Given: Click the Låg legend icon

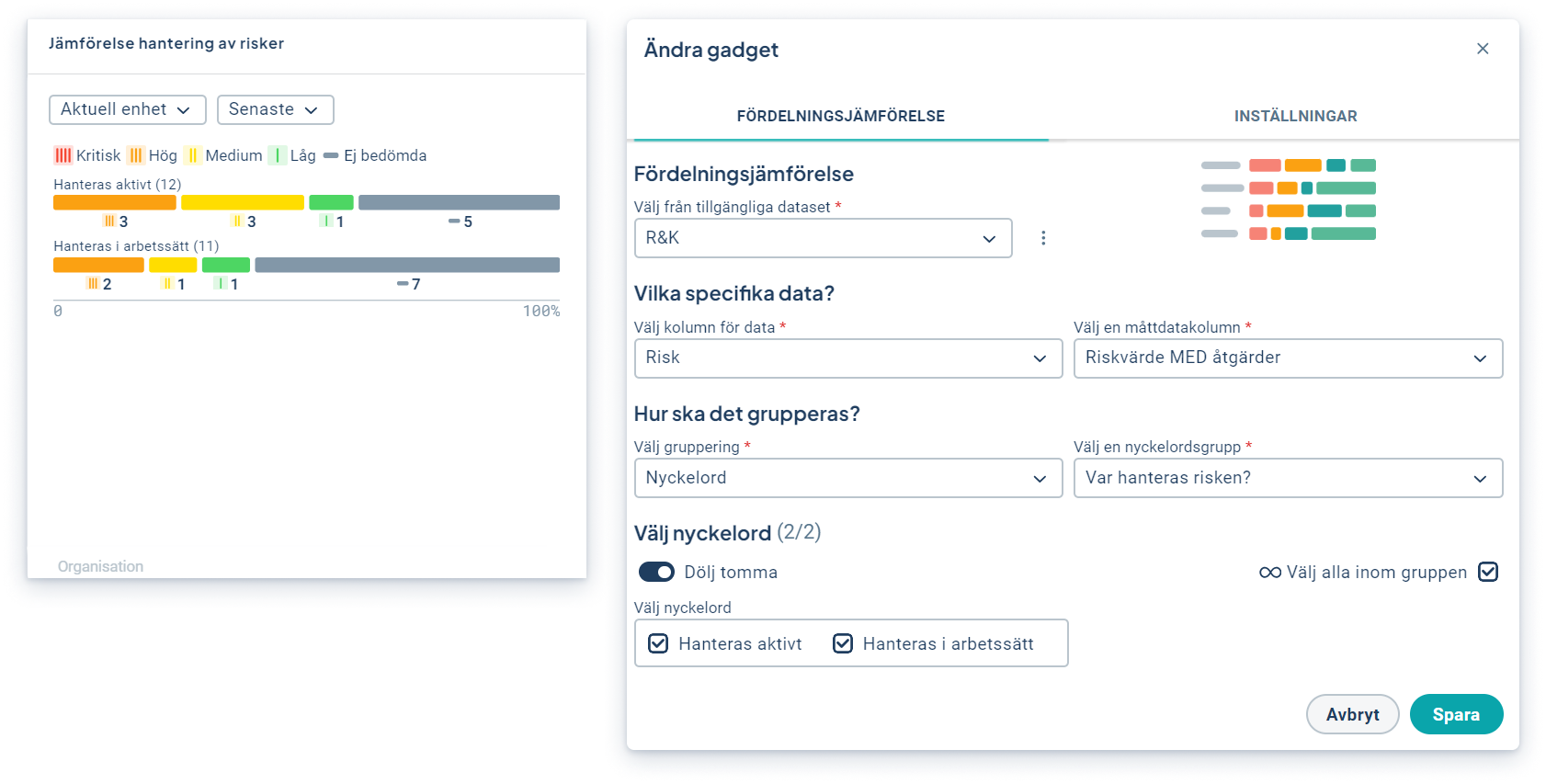Looking at the screenshot, I should pos(278,155).
